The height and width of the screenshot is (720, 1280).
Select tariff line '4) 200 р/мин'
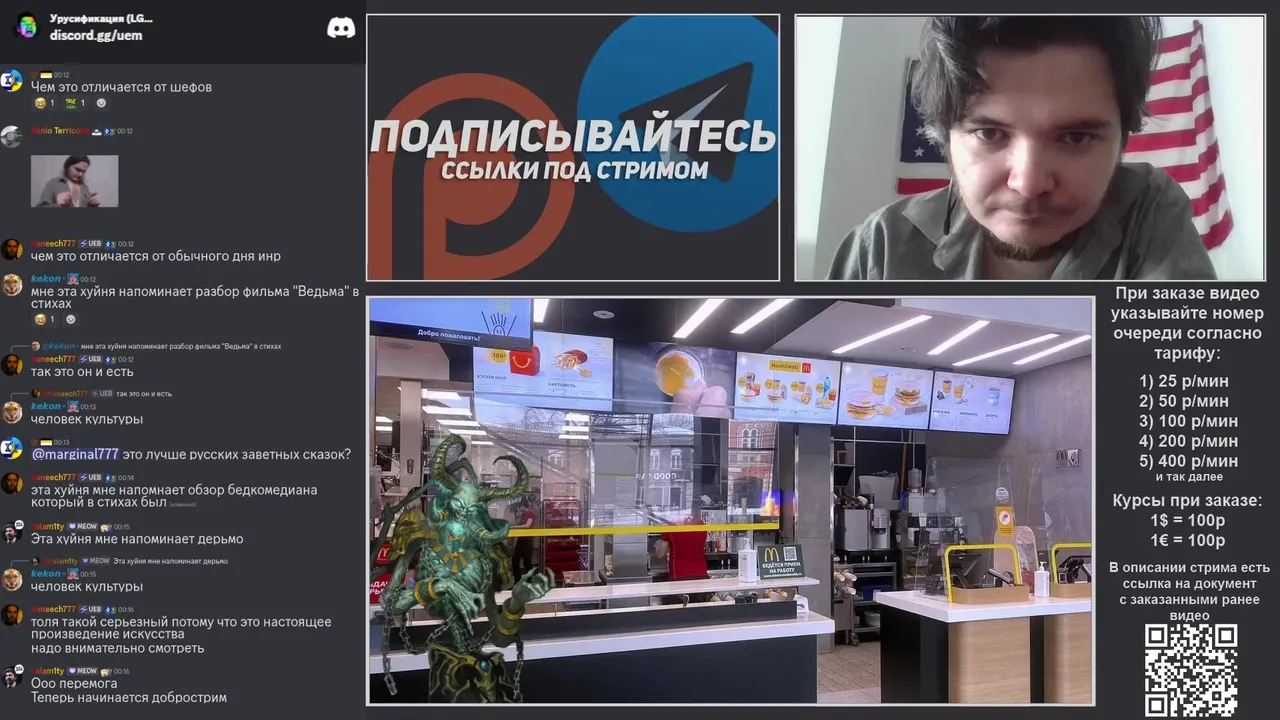(x=1188, y=441)
